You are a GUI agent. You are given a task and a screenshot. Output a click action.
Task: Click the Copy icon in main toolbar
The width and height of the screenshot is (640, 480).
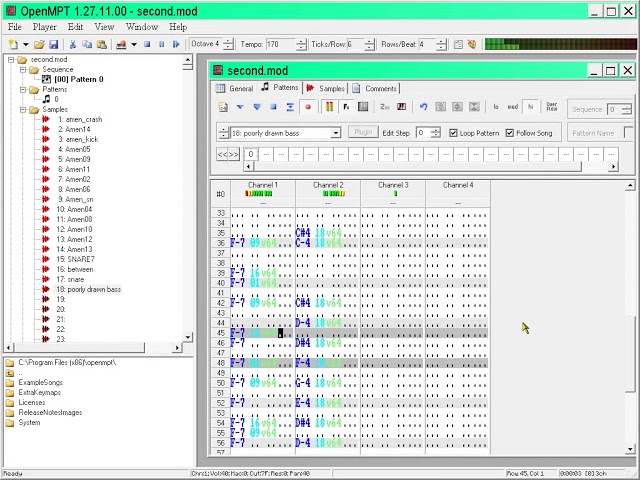(87, 44)
